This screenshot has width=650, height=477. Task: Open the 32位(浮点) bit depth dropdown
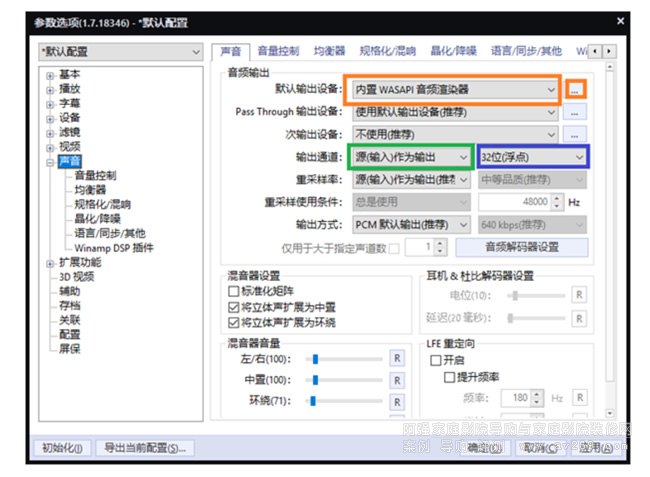533,157
